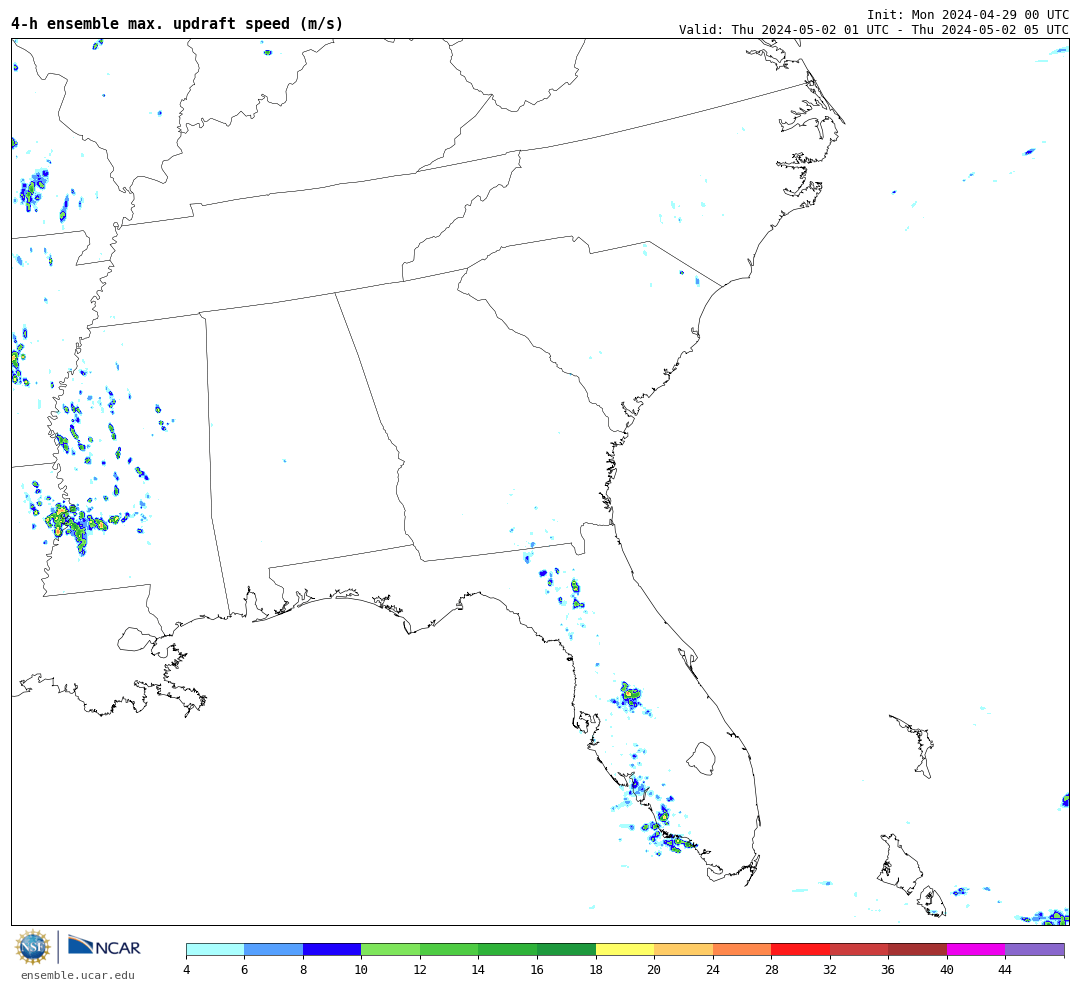Click the green 14-16 color swatch
The height and width of the screenshot is (988, 1080).
click(508, 949)
